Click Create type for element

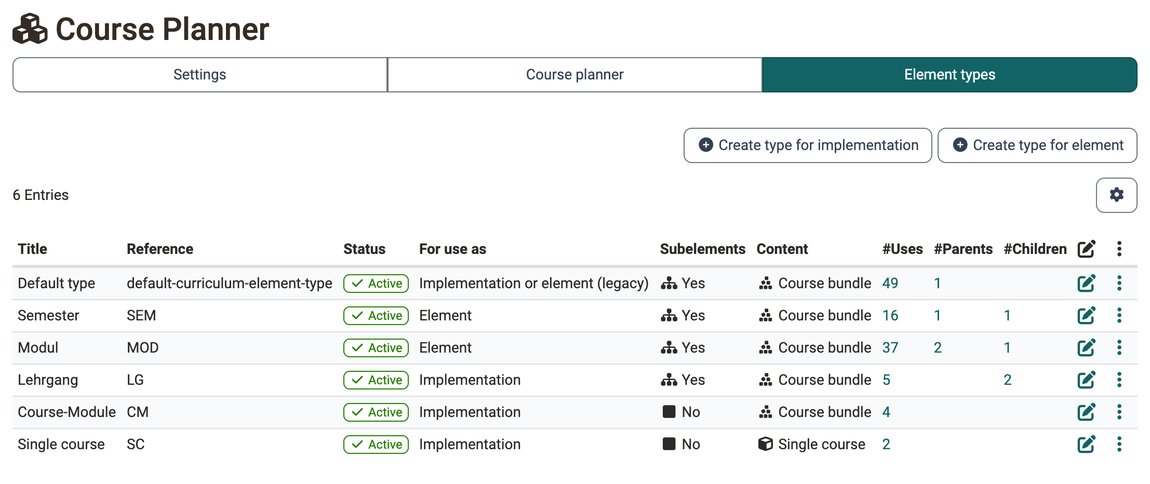pos(1038,145)
